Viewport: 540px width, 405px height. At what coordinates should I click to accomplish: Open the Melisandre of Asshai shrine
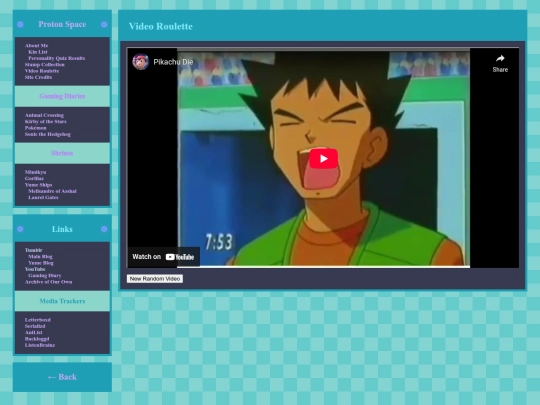tap(52, 191)
